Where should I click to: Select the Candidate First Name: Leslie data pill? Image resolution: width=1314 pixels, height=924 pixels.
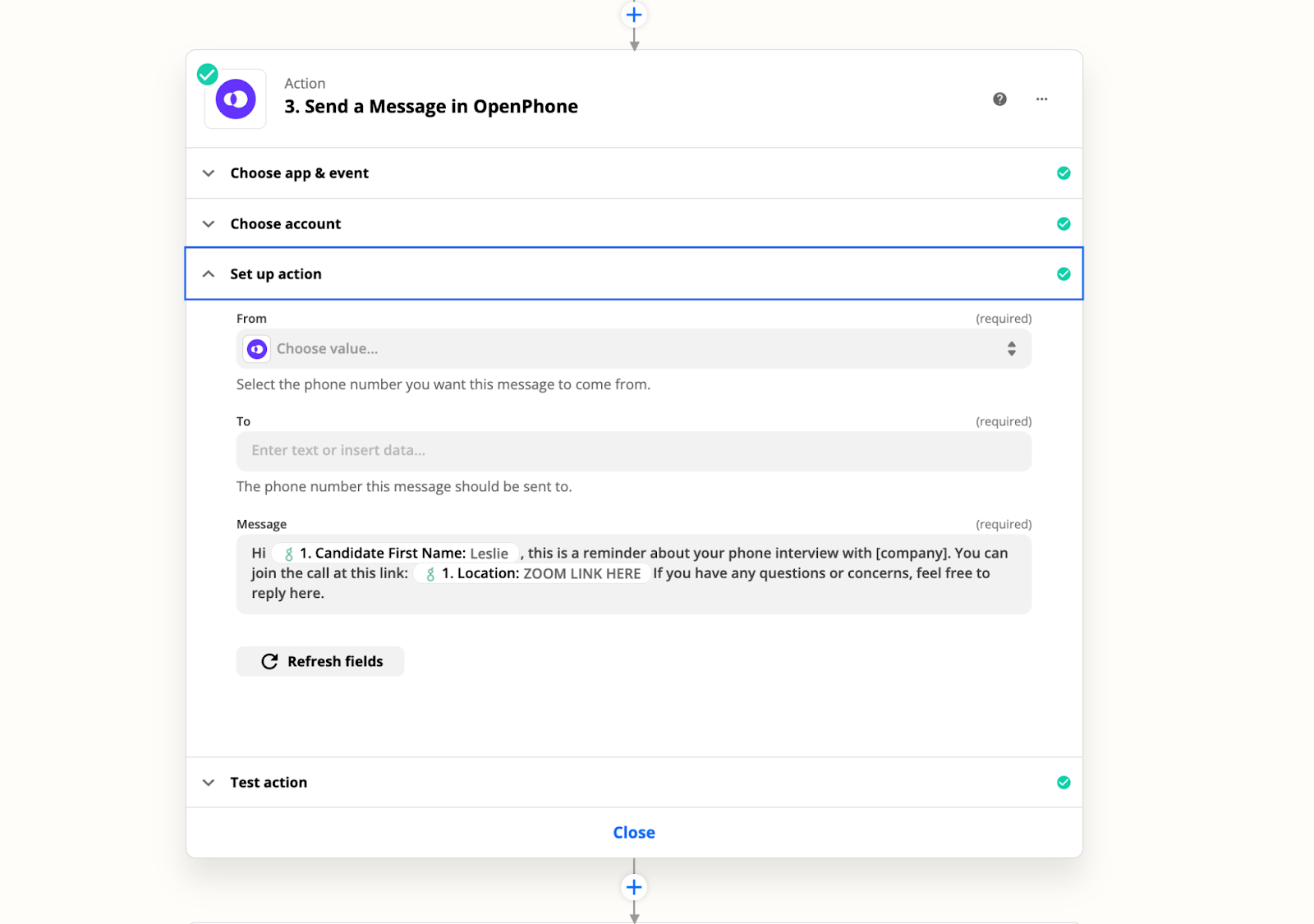coord(396,554)
